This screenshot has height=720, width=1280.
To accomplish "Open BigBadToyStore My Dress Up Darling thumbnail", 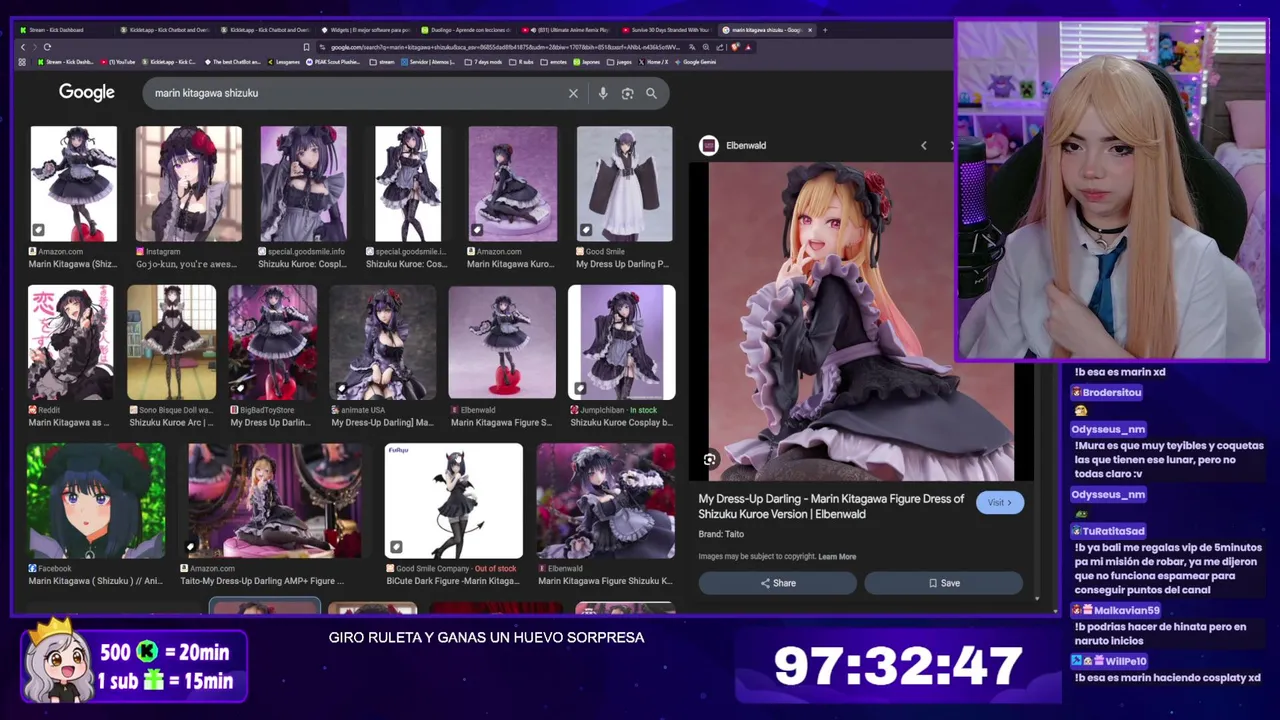I will click(272, 342).
